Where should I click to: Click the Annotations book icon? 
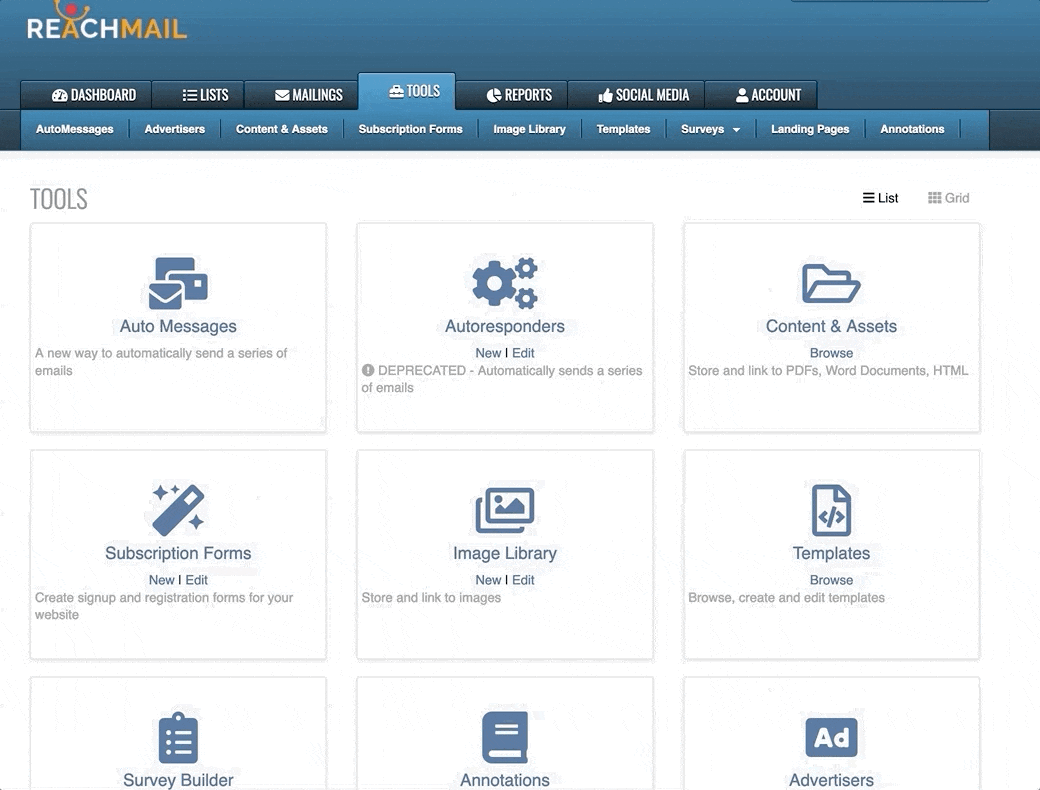coord(505,738)
